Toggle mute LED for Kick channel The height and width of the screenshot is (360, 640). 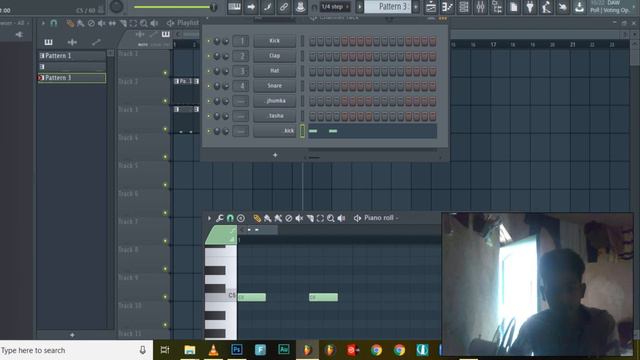[209, 41]
